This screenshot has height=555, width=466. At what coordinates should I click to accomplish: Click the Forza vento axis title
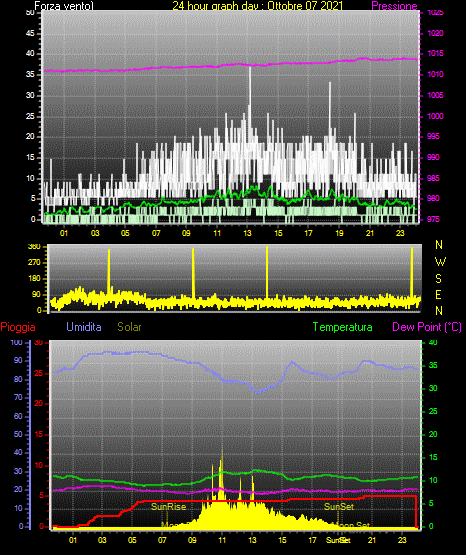click(64, 6)
